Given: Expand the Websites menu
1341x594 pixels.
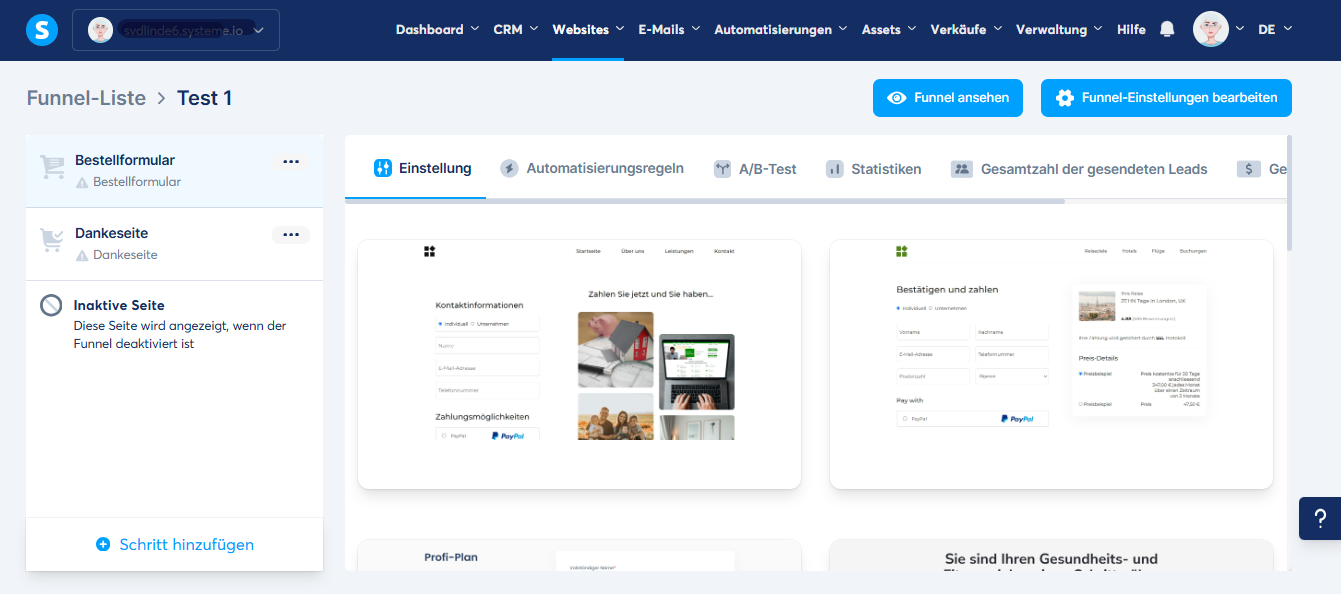Looking at the screenshot, I should point(588,30).
